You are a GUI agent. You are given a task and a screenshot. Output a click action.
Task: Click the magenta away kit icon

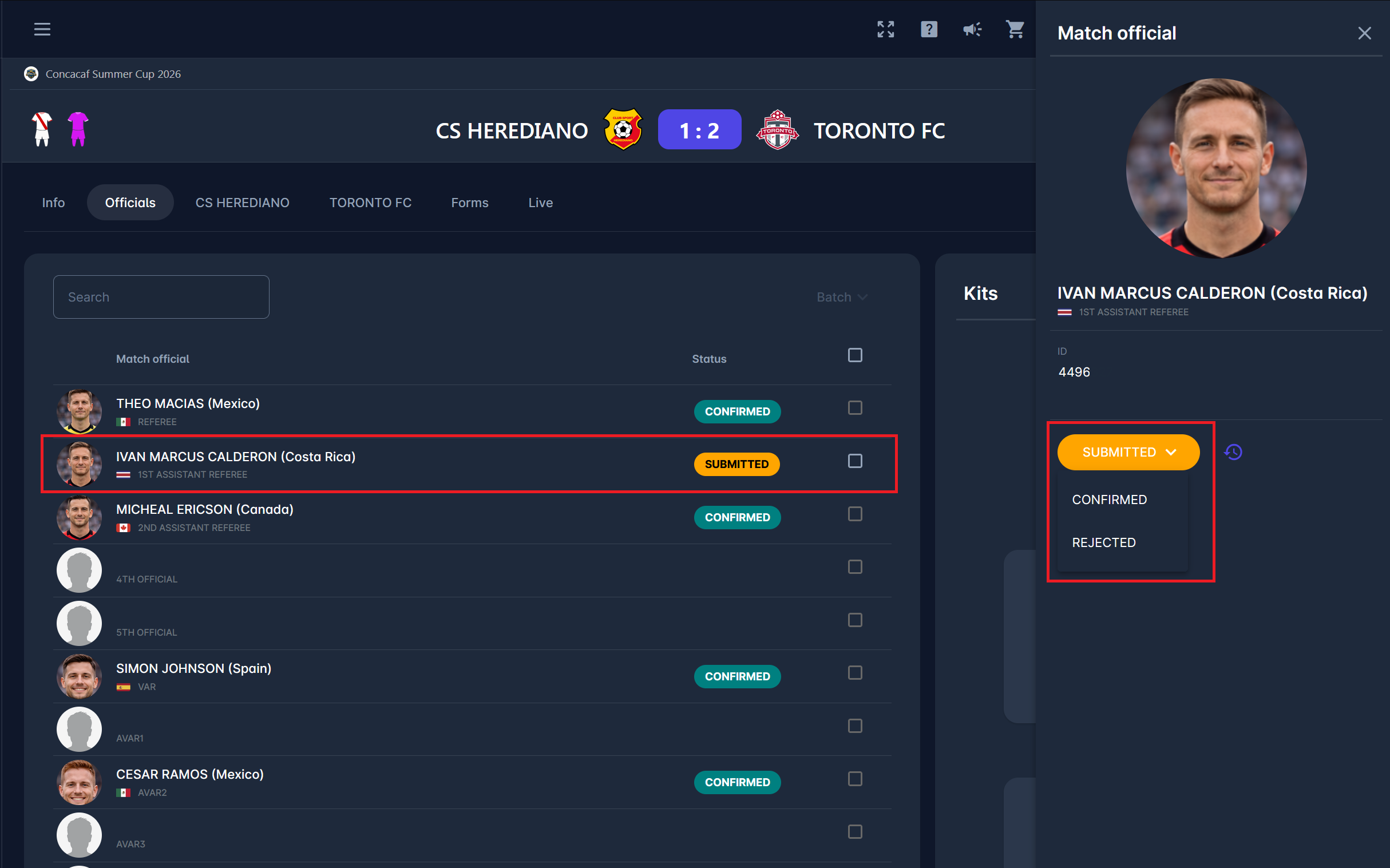[78, 129]
